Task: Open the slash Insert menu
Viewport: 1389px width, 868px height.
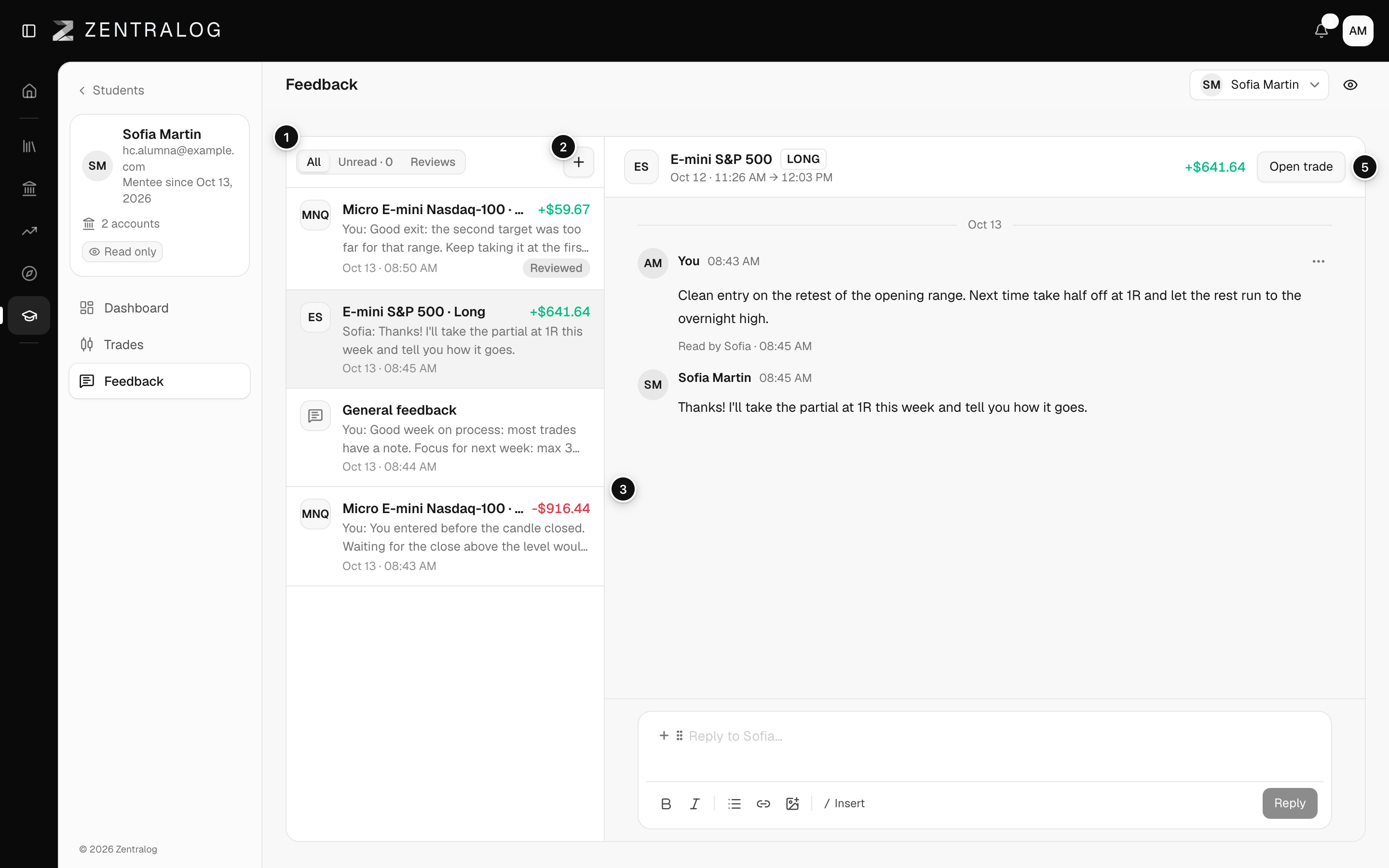Action: [x=844, y=804]
